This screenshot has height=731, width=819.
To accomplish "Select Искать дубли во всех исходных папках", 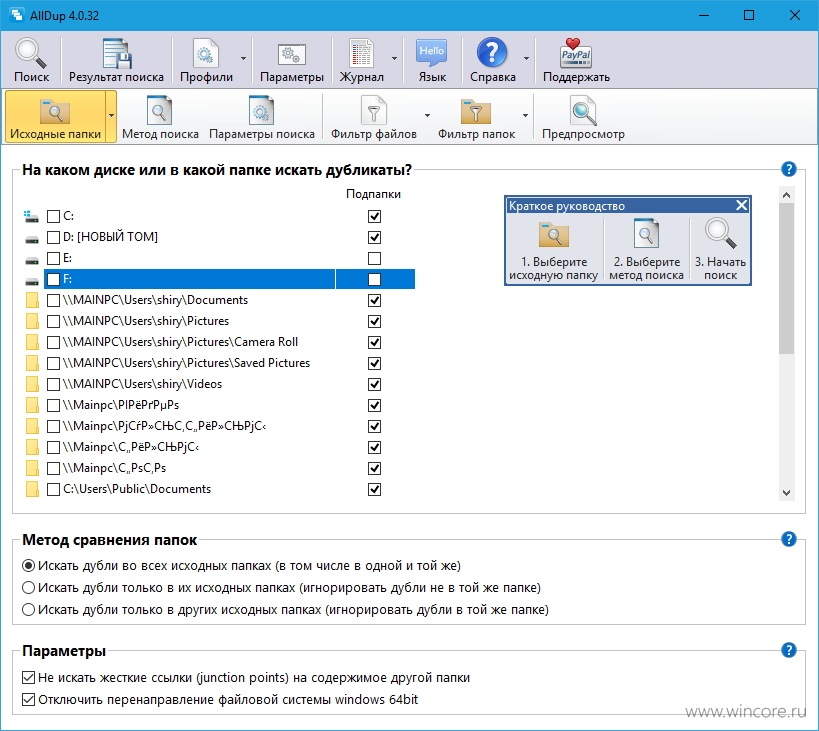I will point(29,565).
